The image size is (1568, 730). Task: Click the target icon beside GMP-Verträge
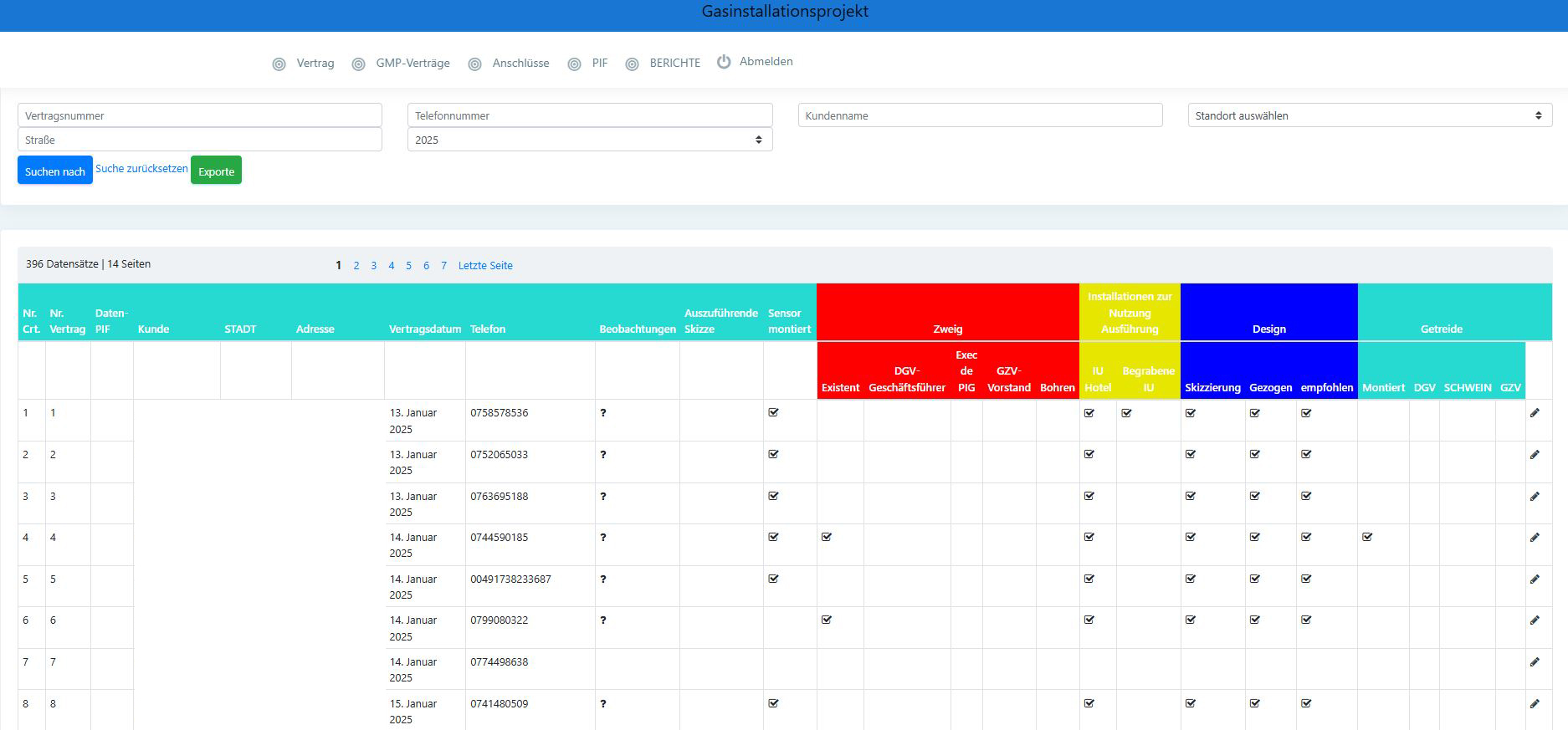tap(359, 64)
